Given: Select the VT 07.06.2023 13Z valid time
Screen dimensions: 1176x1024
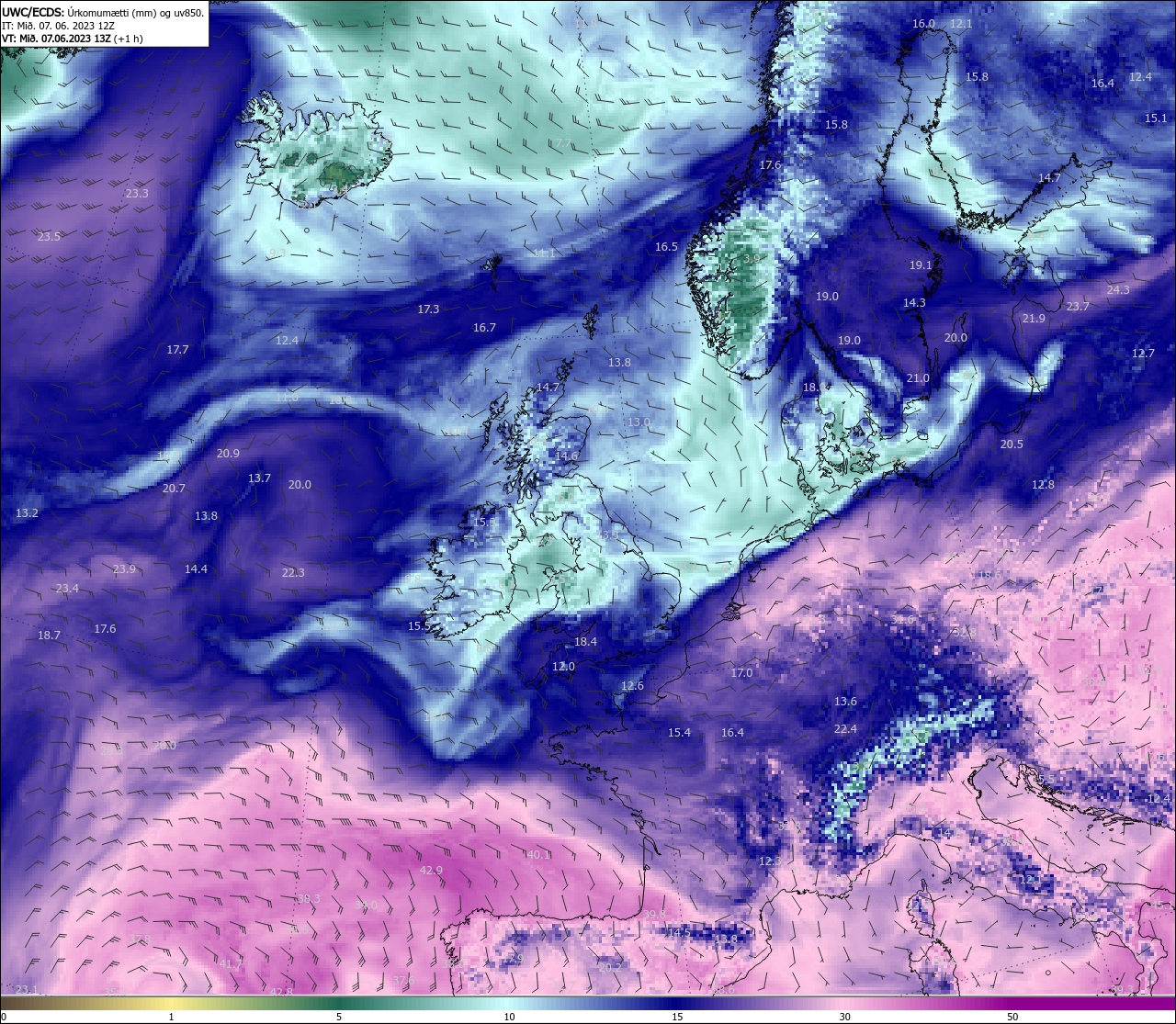Looking at the screenshot, I should [72, 39].
